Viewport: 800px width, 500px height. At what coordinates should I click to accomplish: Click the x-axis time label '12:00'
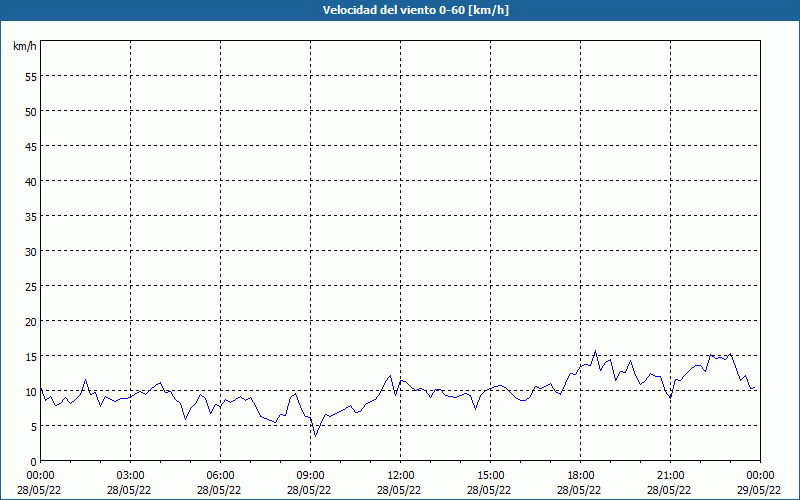tap(401, 476)
